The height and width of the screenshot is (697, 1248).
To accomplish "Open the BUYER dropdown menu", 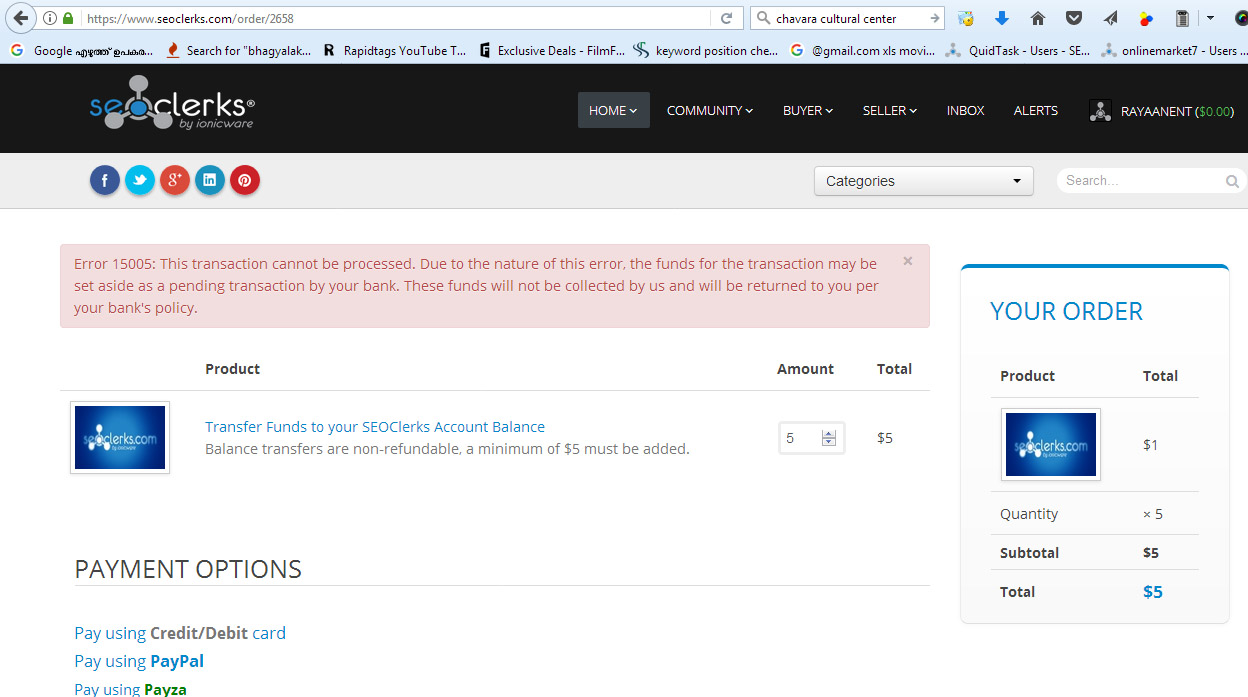I will point(807,110).
